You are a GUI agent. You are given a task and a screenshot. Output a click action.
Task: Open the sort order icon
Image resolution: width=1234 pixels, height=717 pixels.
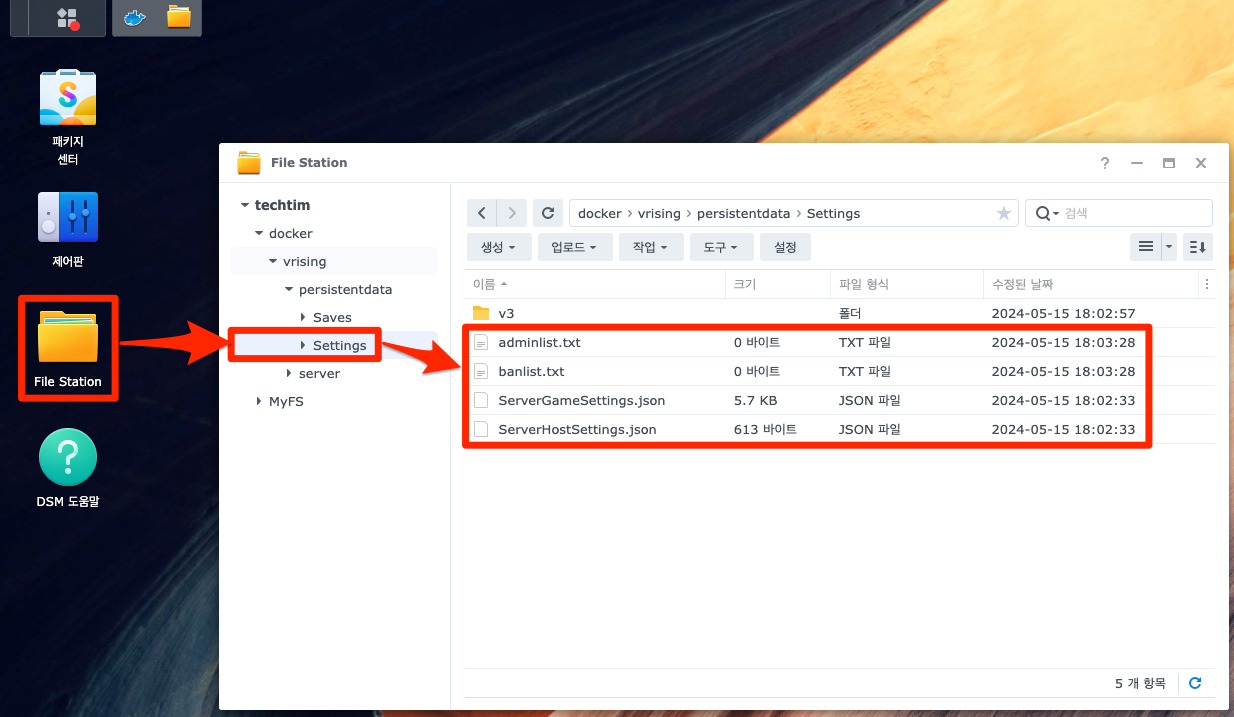point(1197,246)
